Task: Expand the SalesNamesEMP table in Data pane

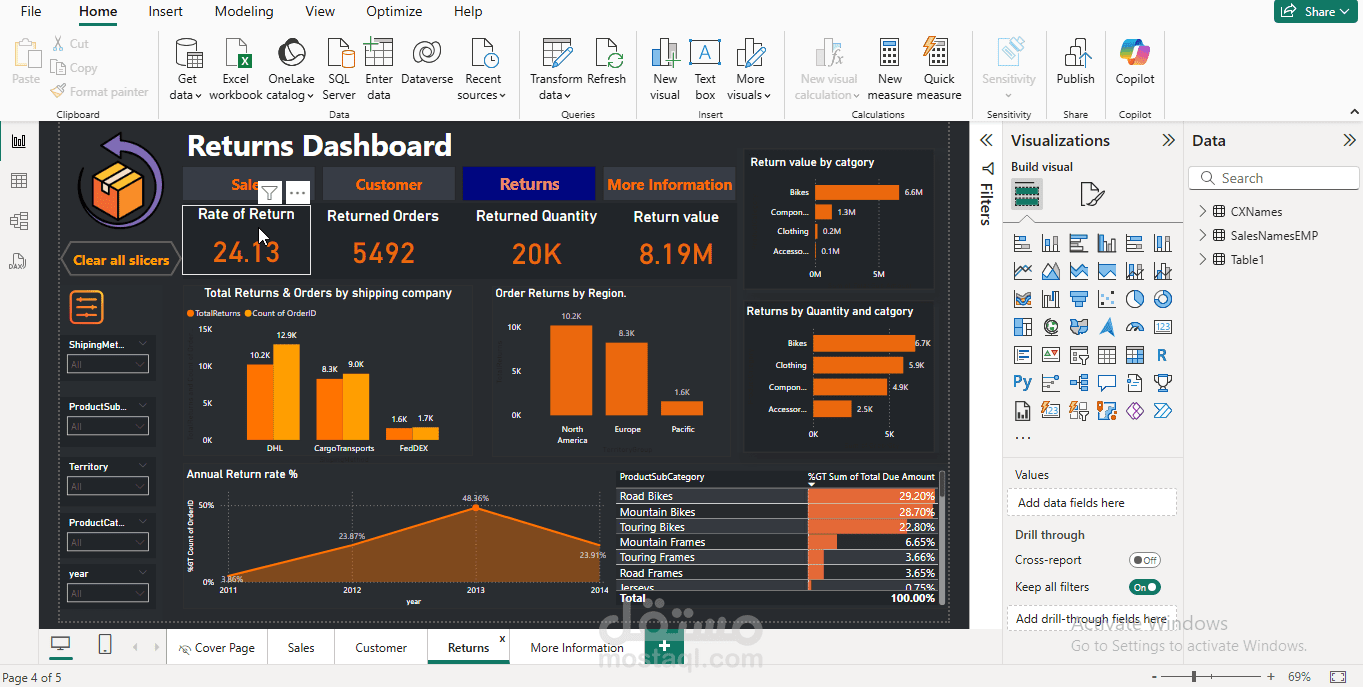Action: click(1204, 235)
